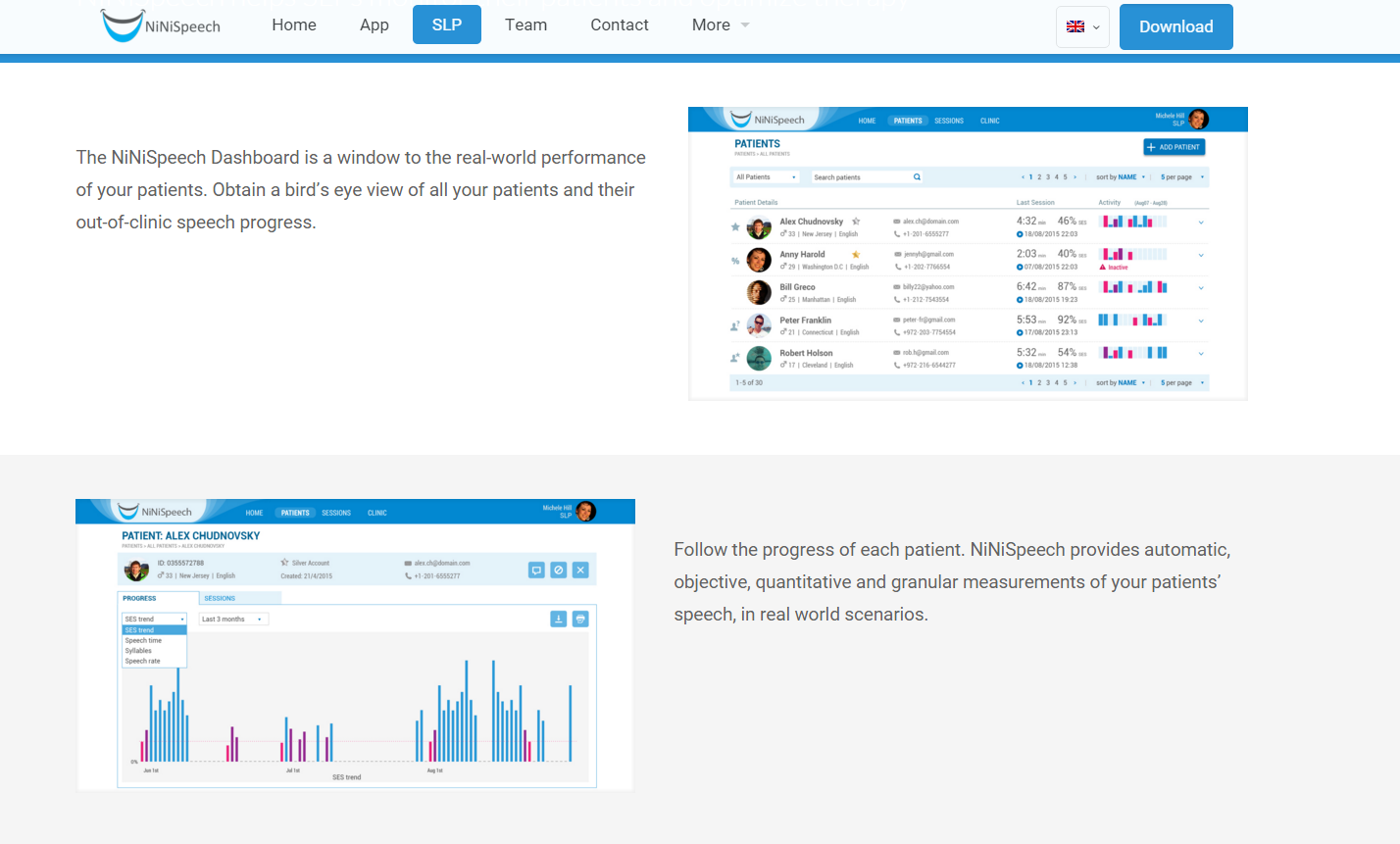Open the UK flag language selector
This screenshot has width=1400, height=844.
[x=1082, y=26]
